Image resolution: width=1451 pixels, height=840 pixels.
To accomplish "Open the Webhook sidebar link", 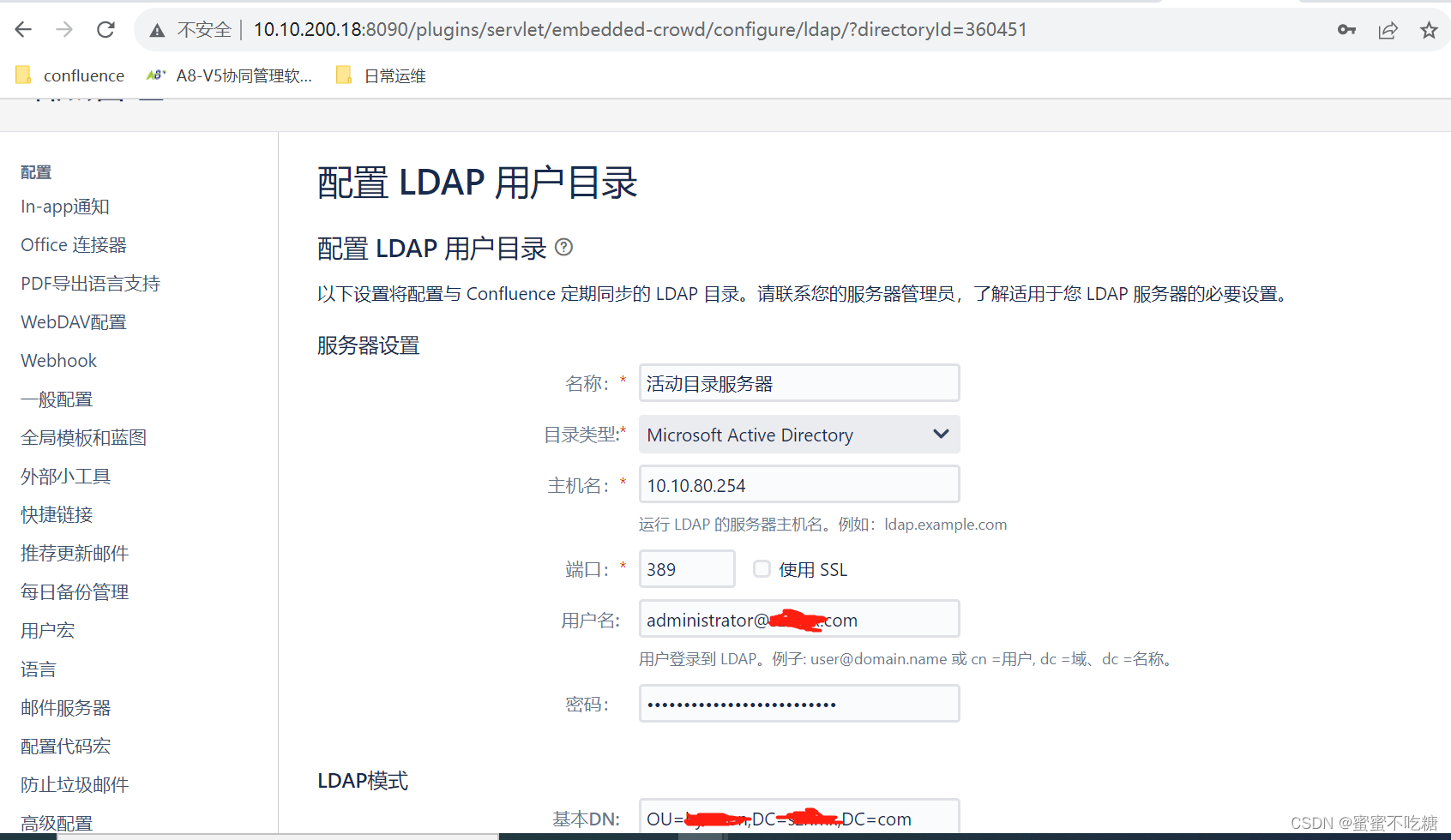I will pos(59,361).
